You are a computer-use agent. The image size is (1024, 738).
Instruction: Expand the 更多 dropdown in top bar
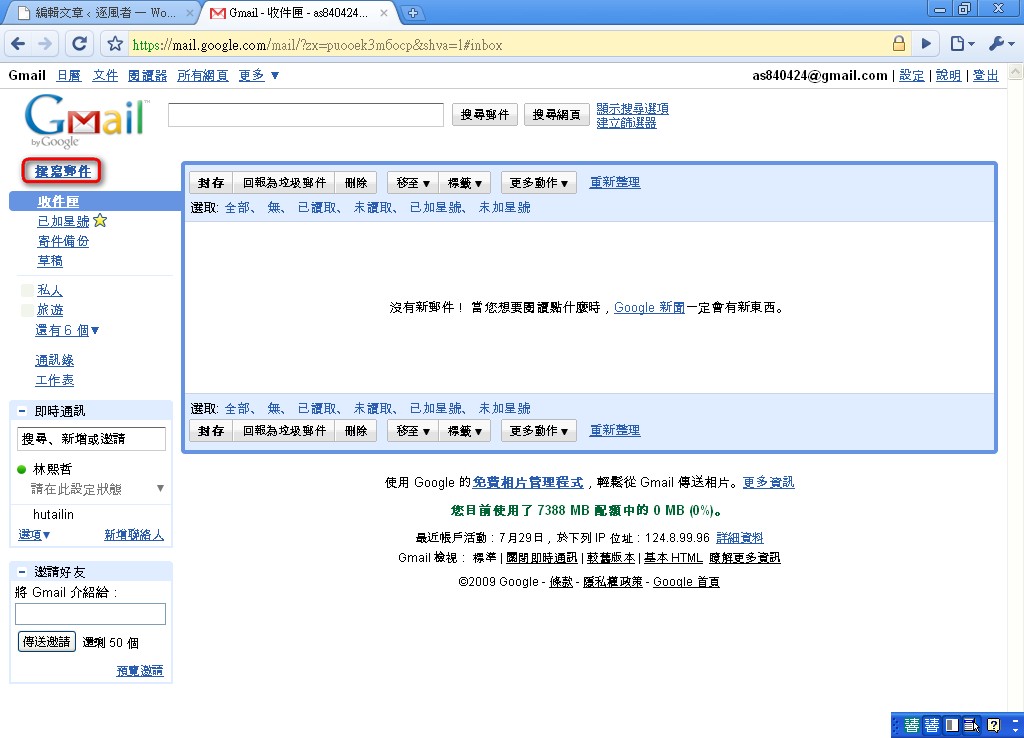point(259,76)
